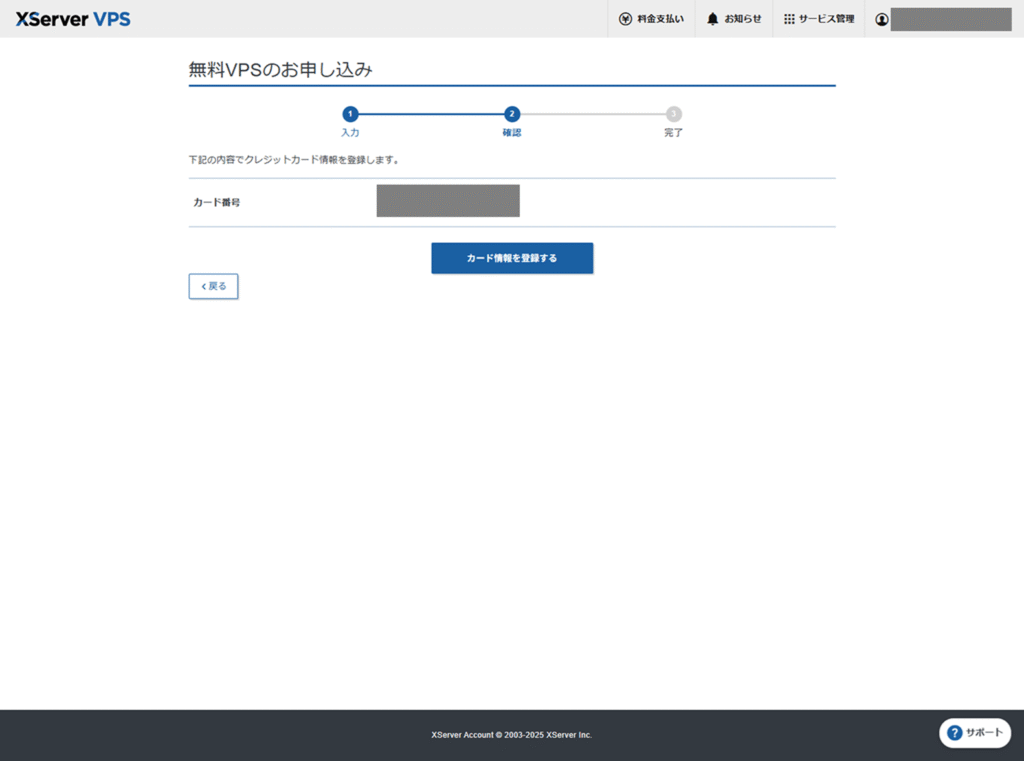Viewport: 1024px width, 761px height.
Task: Click the masked card number value
Action: point(448,201)
